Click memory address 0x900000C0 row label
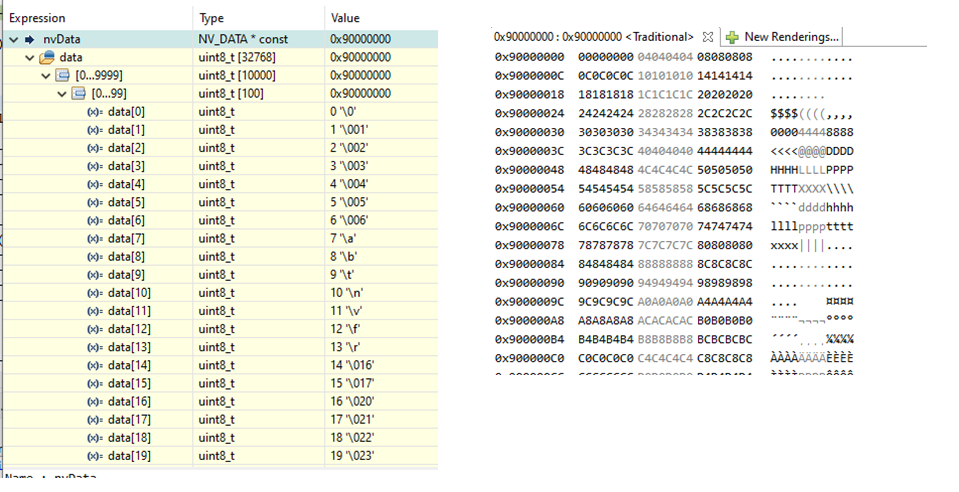 tap(530, 358)
